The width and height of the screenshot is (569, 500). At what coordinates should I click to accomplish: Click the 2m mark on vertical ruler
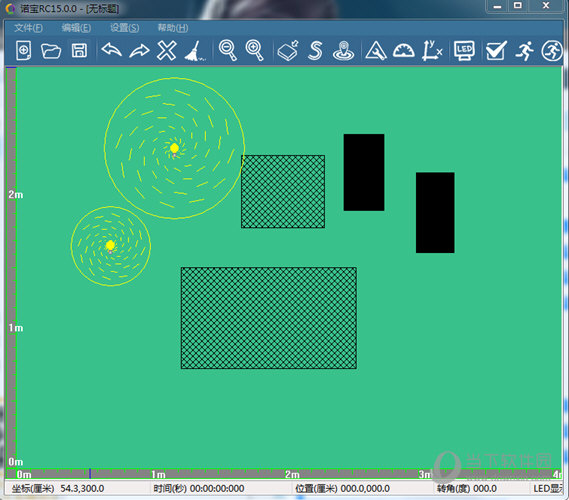16,195
